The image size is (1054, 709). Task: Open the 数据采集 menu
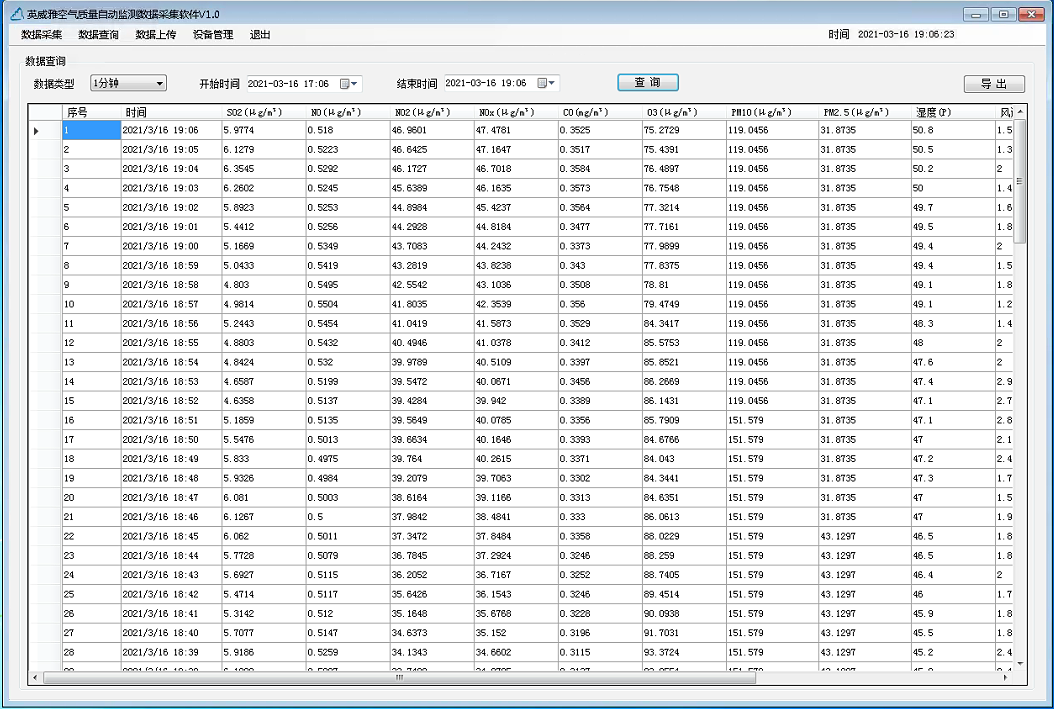[x=41, y=35]
